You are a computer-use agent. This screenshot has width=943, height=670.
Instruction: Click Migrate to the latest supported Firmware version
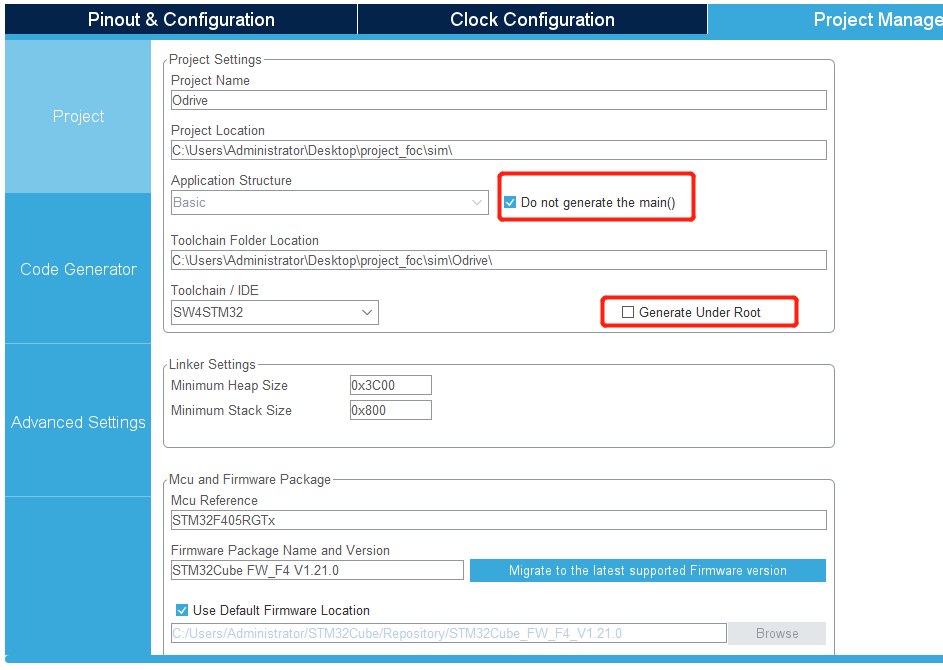click(647, 570)
